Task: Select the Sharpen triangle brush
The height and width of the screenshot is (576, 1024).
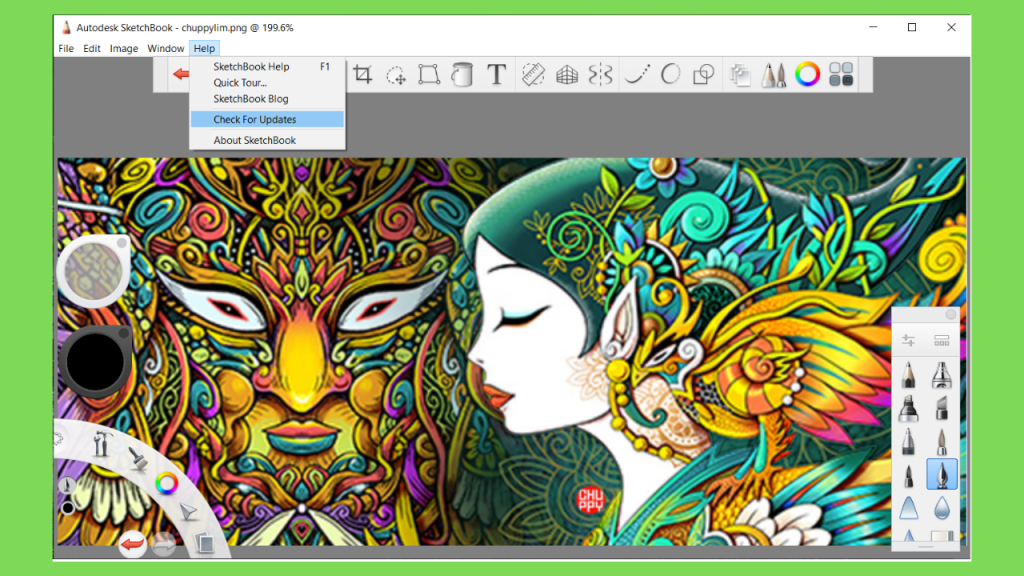Action: [x=908, y=508]
